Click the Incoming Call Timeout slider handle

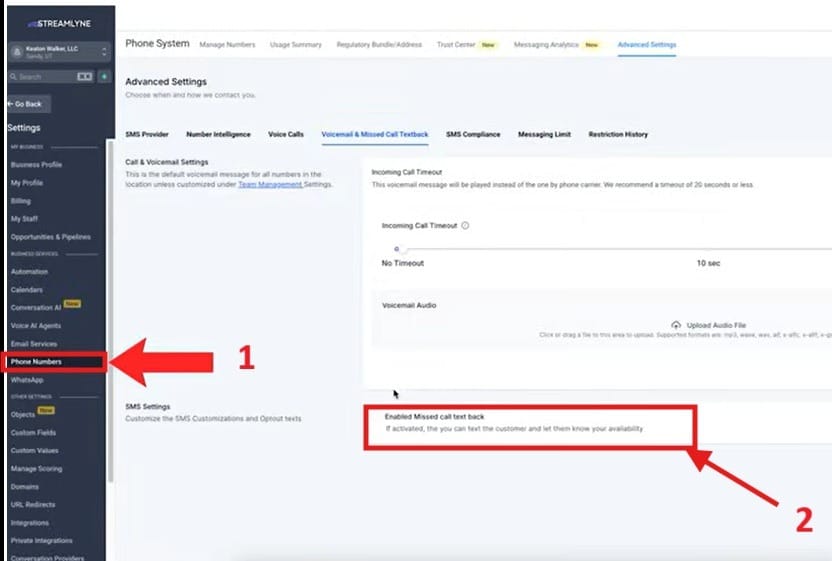click(x=402, y=249)
